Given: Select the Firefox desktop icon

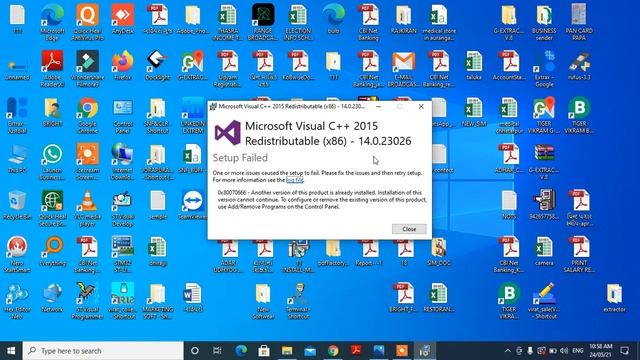Looking at the screenshot, I should [x=122, y=65].
